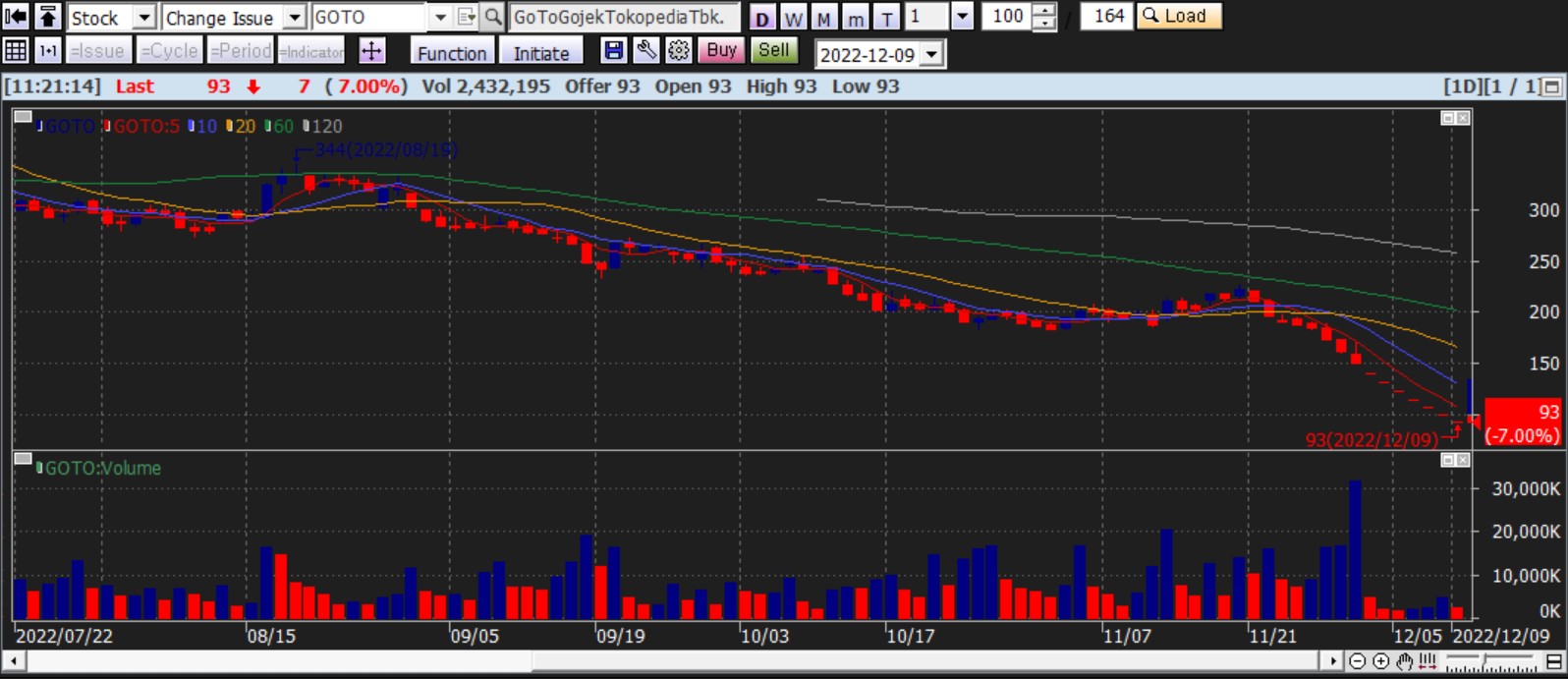Click the GoToGojekTokopediaTbk. name field
The image size is (1568, 679).
pos(624,18)
